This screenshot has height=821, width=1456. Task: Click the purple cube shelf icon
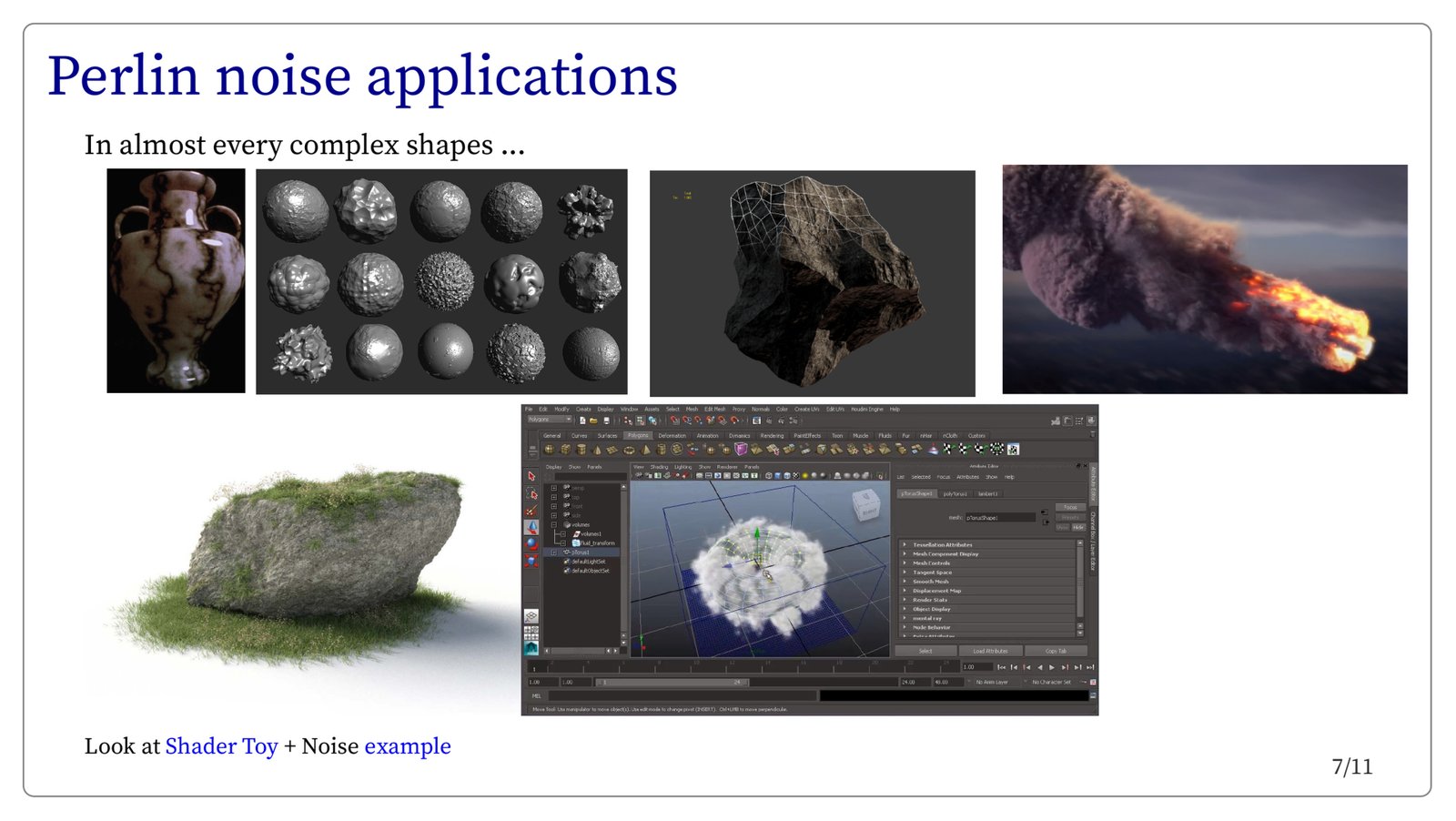742,449
